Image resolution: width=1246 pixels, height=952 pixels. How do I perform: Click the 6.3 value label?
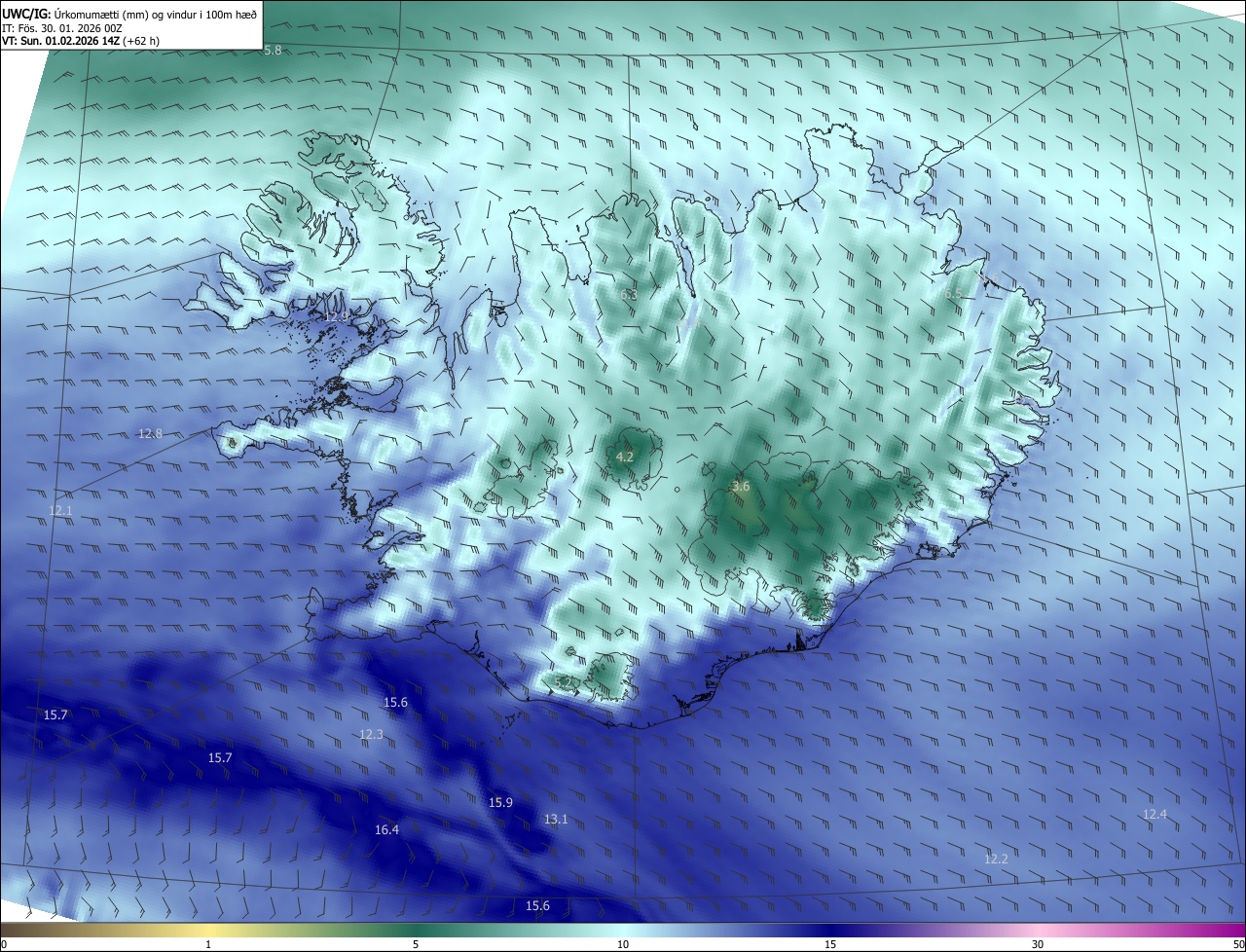[x=628, y=295]
